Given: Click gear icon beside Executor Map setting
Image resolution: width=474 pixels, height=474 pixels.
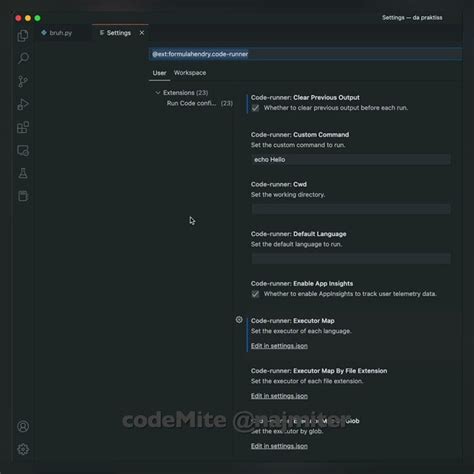Looking at the screenshot, I should (239, 320).
